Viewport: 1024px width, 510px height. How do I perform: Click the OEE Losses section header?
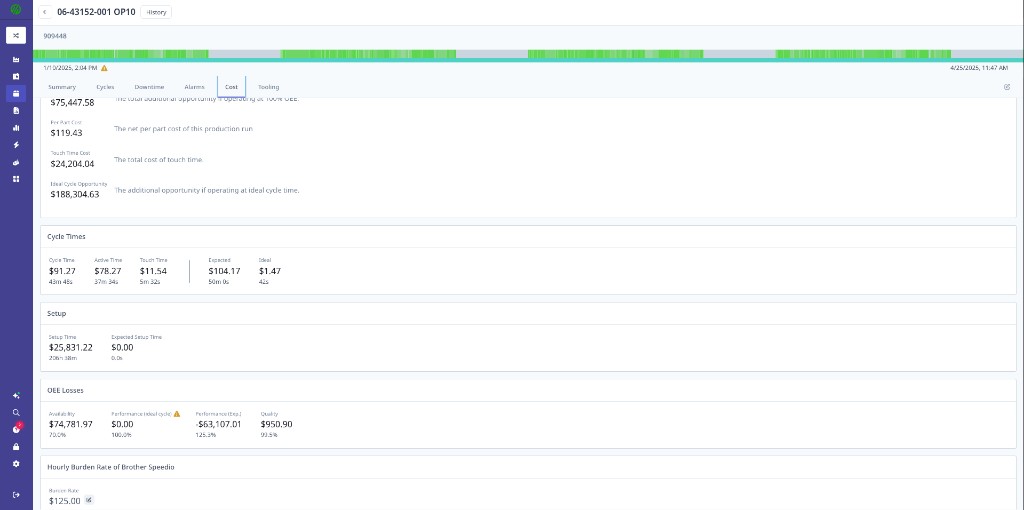pos(65,390)
